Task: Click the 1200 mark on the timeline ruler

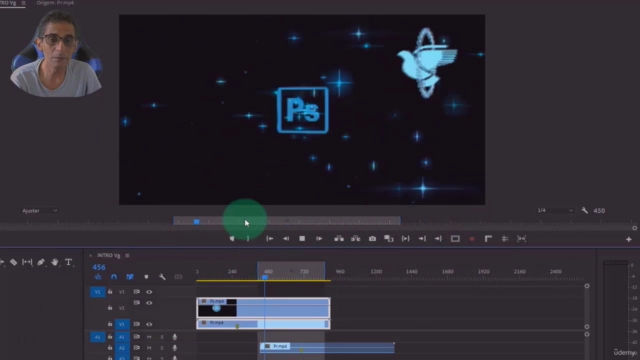Action: pos(376,272)
